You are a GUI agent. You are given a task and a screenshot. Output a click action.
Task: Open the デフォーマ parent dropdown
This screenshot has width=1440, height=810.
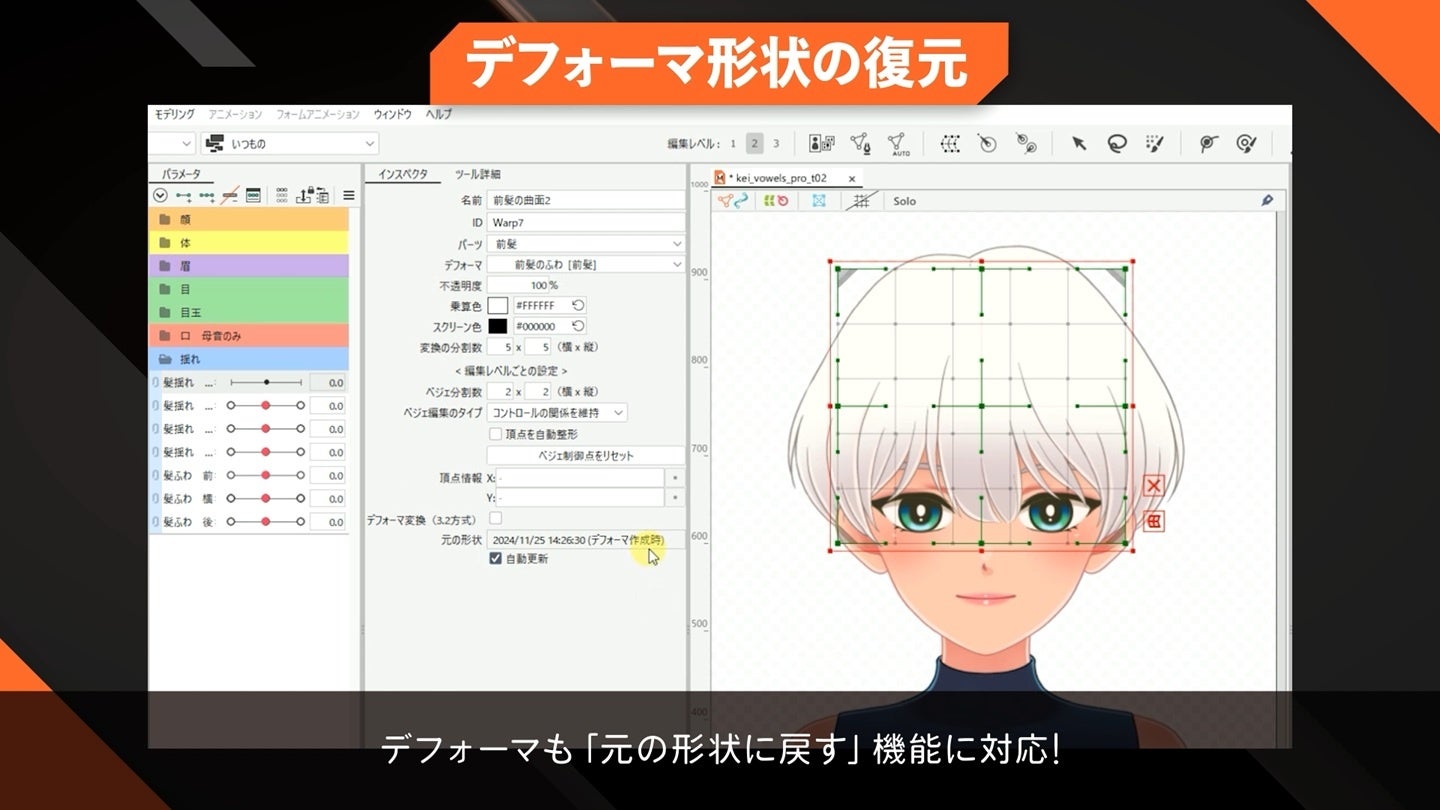tap(586, 265)
